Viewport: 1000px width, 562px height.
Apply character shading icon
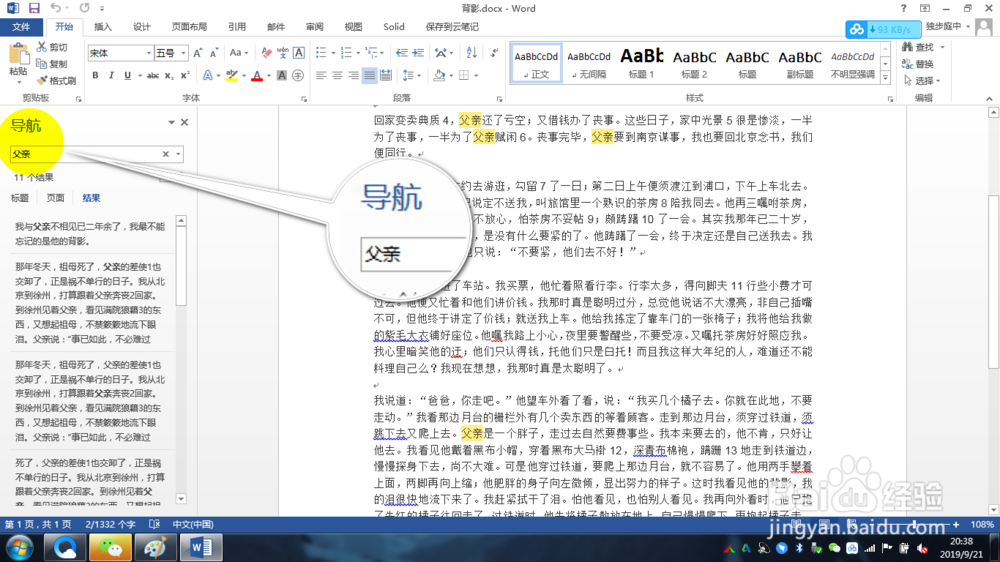[282, 75]
